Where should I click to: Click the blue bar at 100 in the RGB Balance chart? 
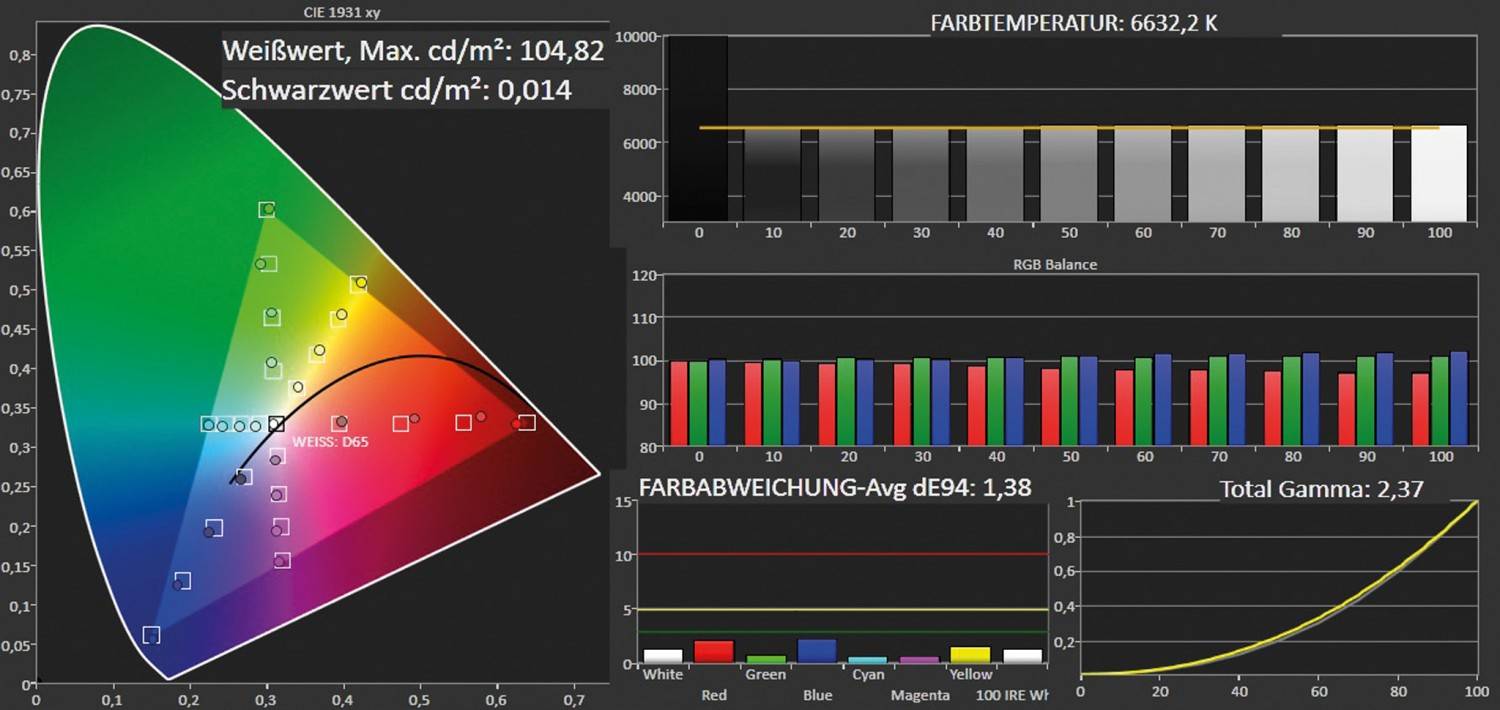click(1459, 399)
